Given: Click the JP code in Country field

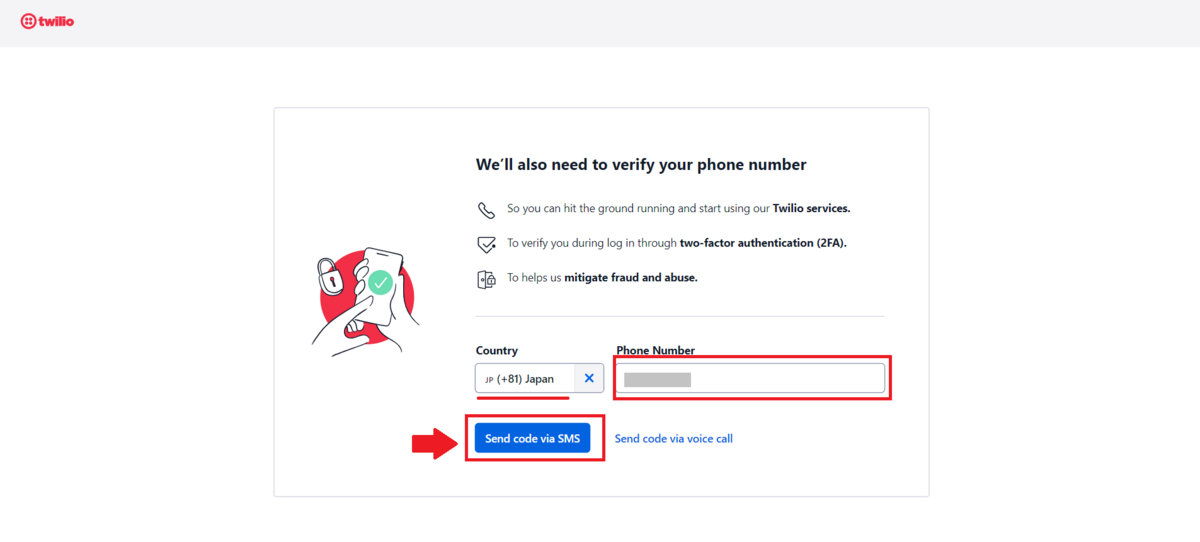Looking at the screenshot, I should [x=489, y=380].
